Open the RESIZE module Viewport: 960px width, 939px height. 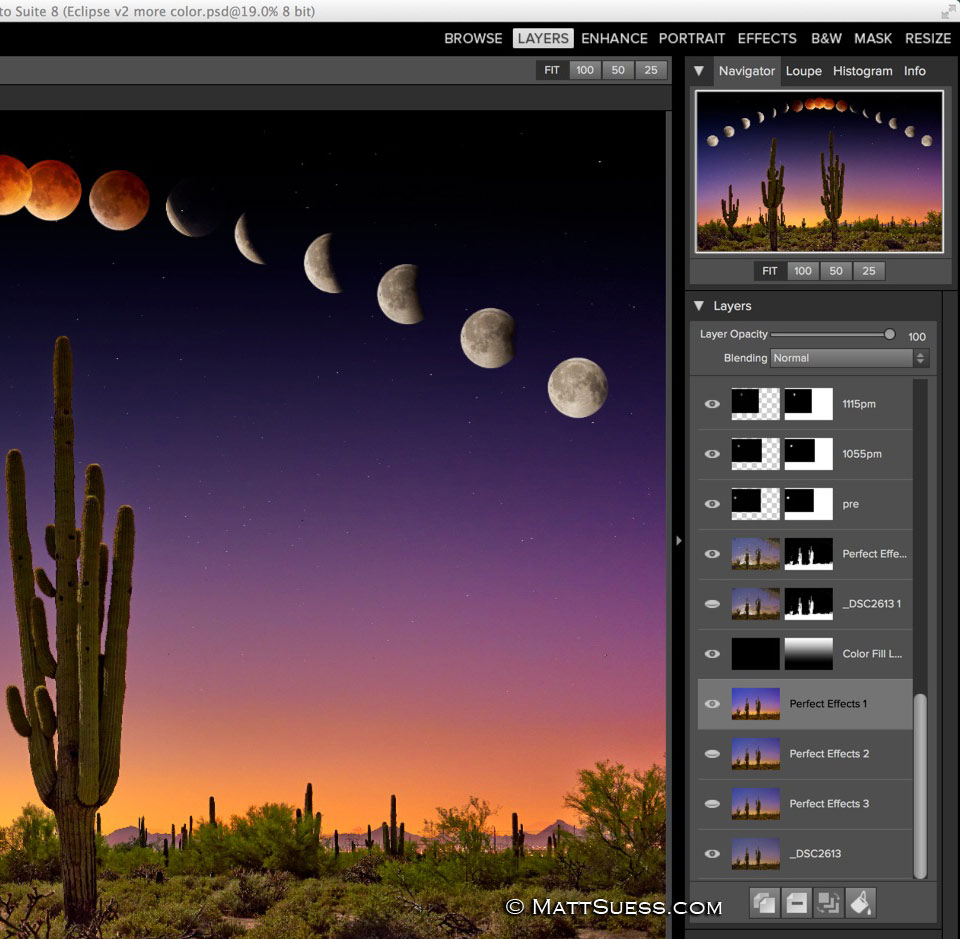[x=928, y=39]
